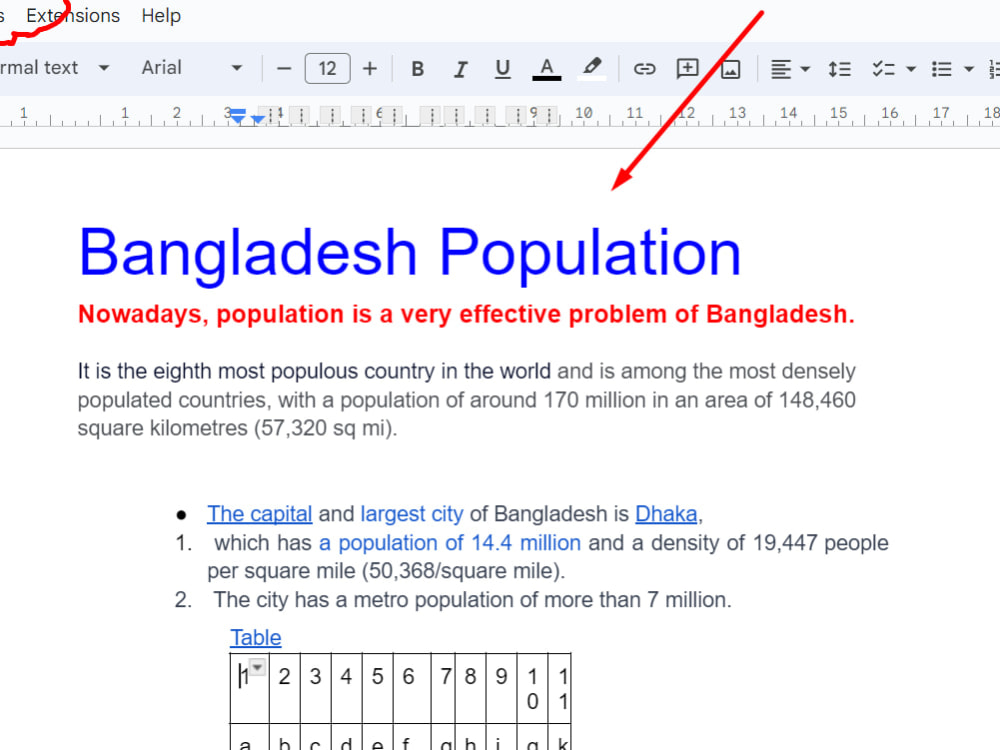The image size is (1000, 750).
Task: Open the Help menu
Action: pyautogui.click(x=161, y=15)
